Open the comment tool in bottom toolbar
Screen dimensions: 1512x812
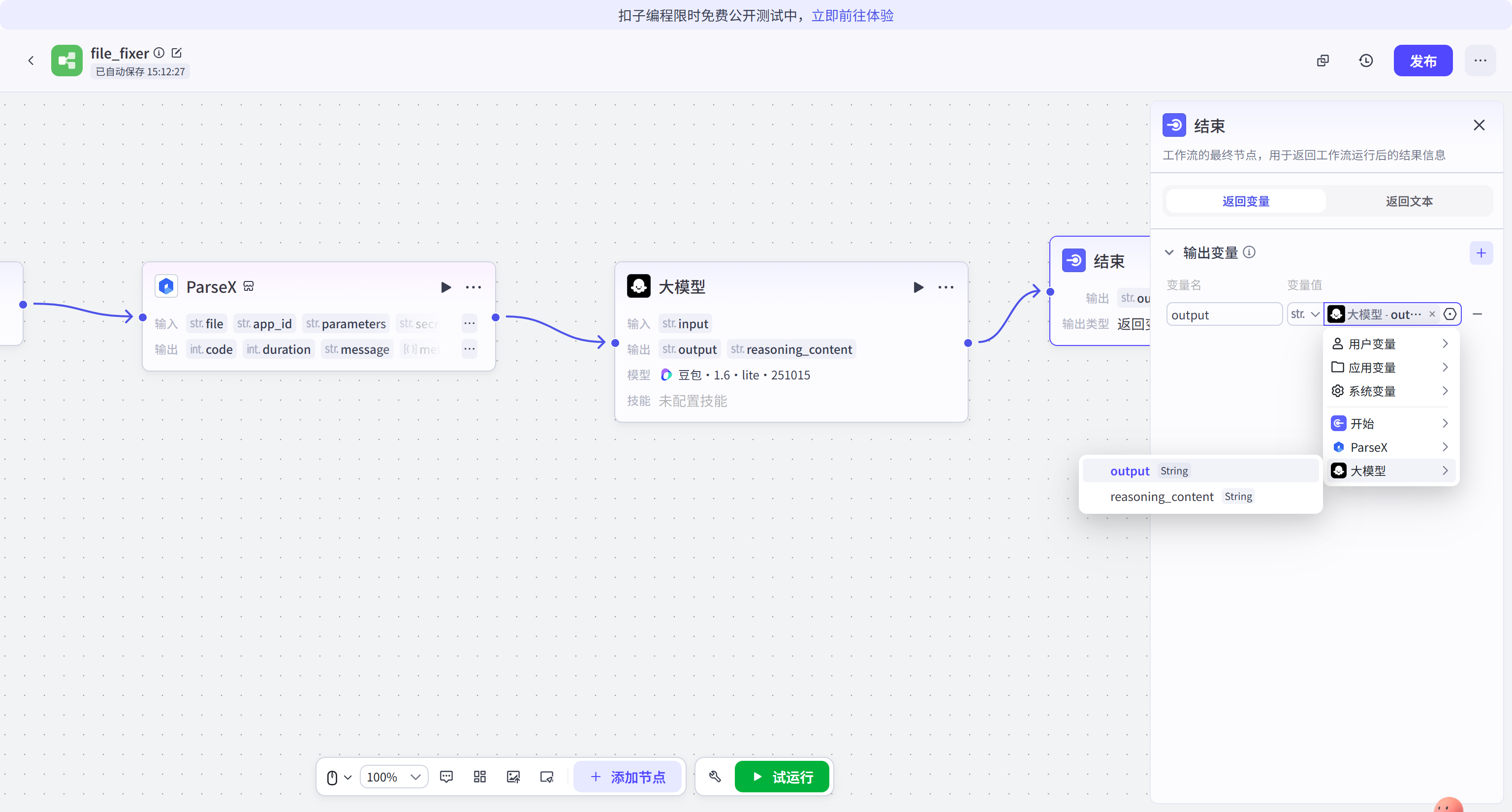446,777
